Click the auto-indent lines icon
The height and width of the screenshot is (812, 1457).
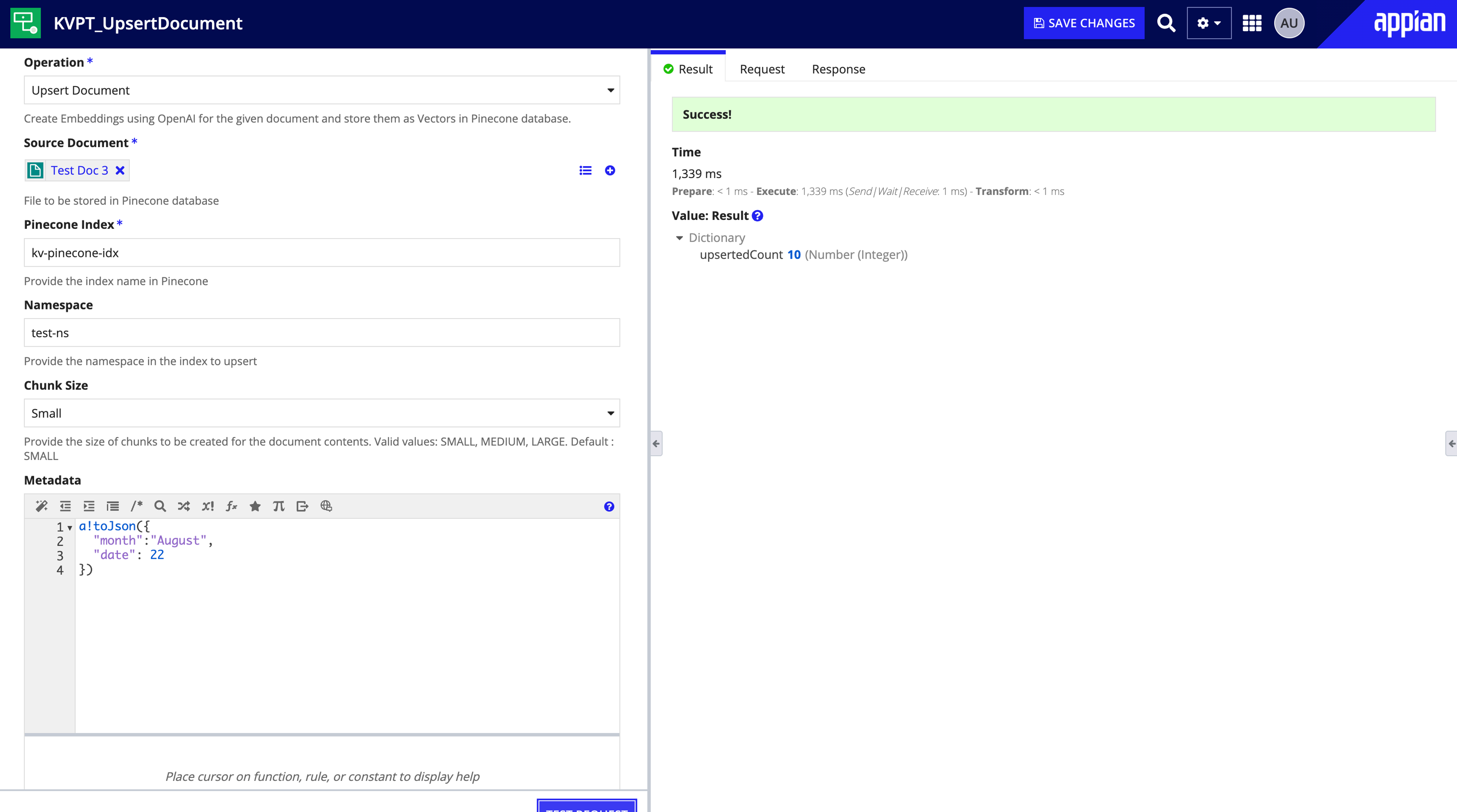click(x=113, y=506)
